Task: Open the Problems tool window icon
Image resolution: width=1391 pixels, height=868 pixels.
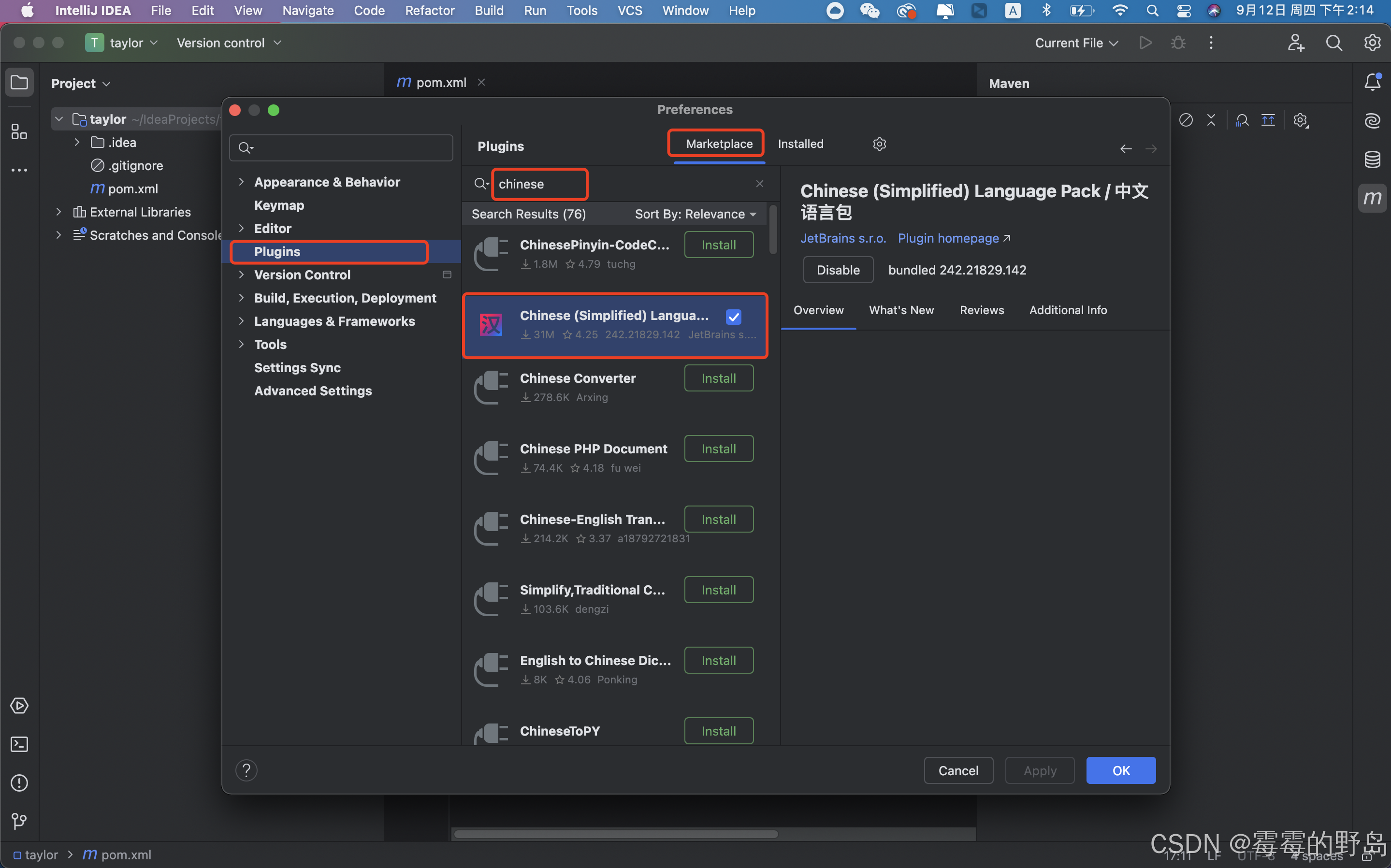Action: (19, 782)
